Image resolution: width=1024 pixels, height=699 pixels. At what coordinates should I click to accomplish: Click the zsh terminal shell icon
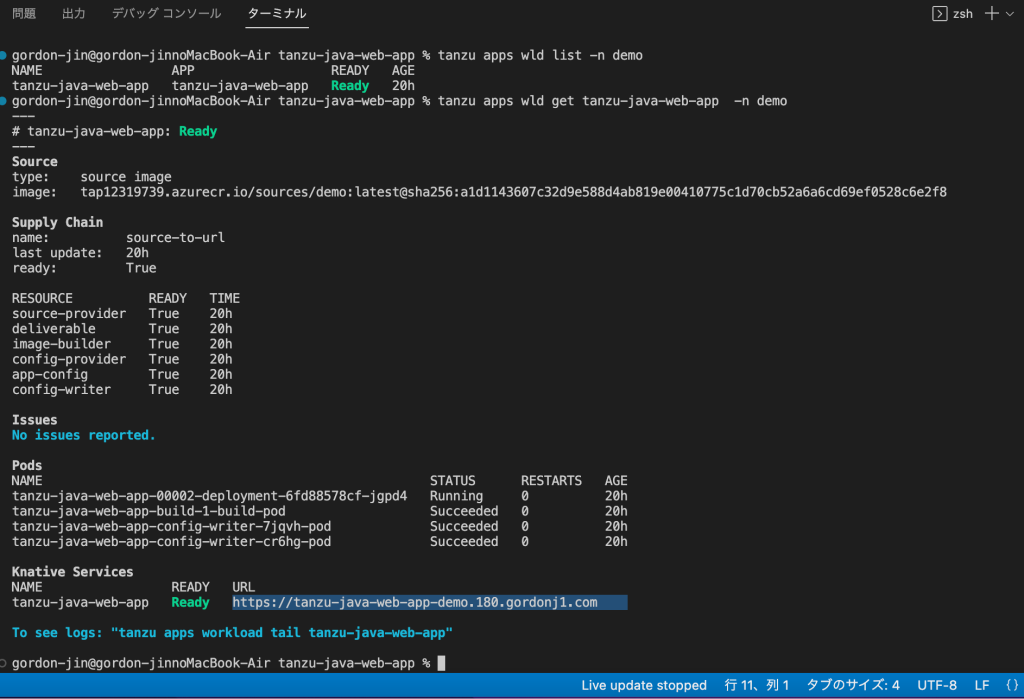pyautogui.click(x=939, y=14)
